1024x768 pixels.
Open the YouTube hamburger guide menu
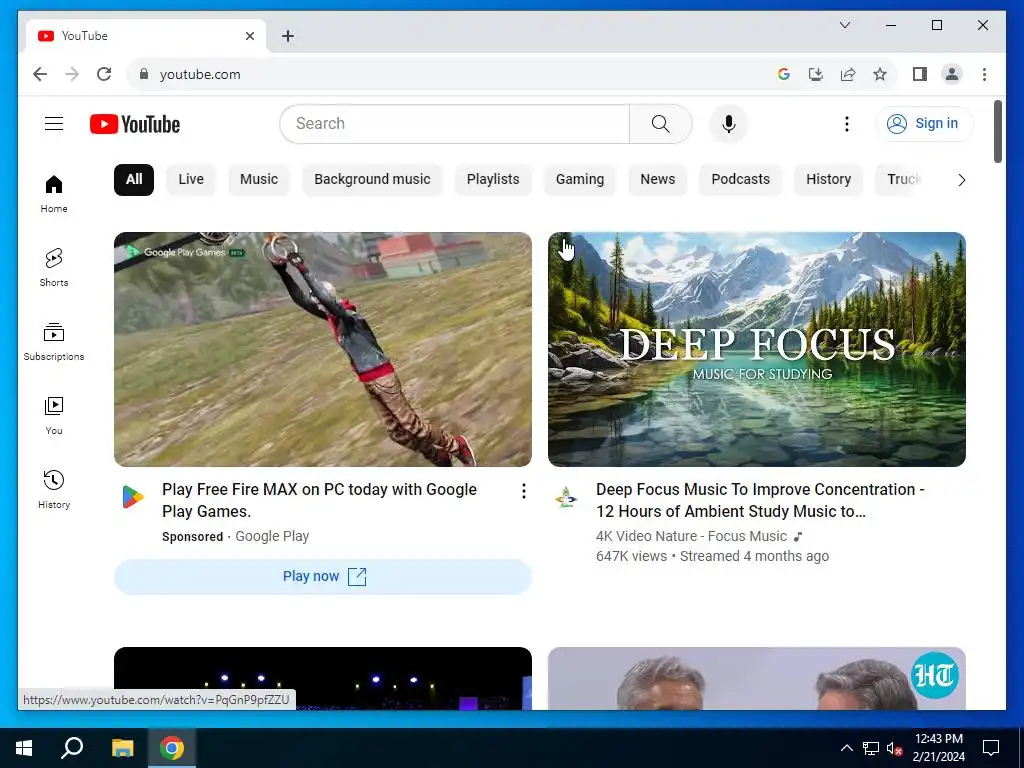[x=54, y=123]
